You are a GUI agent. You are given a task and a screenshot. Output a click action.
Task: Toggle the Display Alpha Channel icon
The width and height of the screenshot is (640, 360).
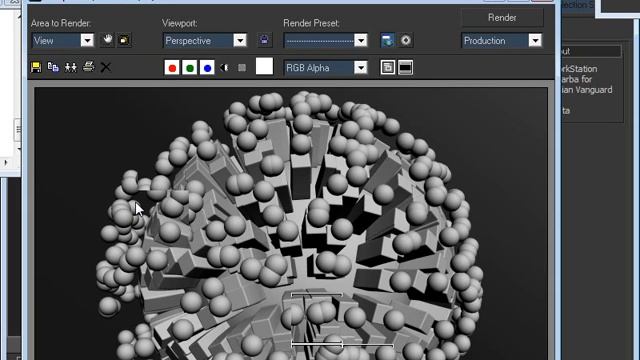coord(224,68)
